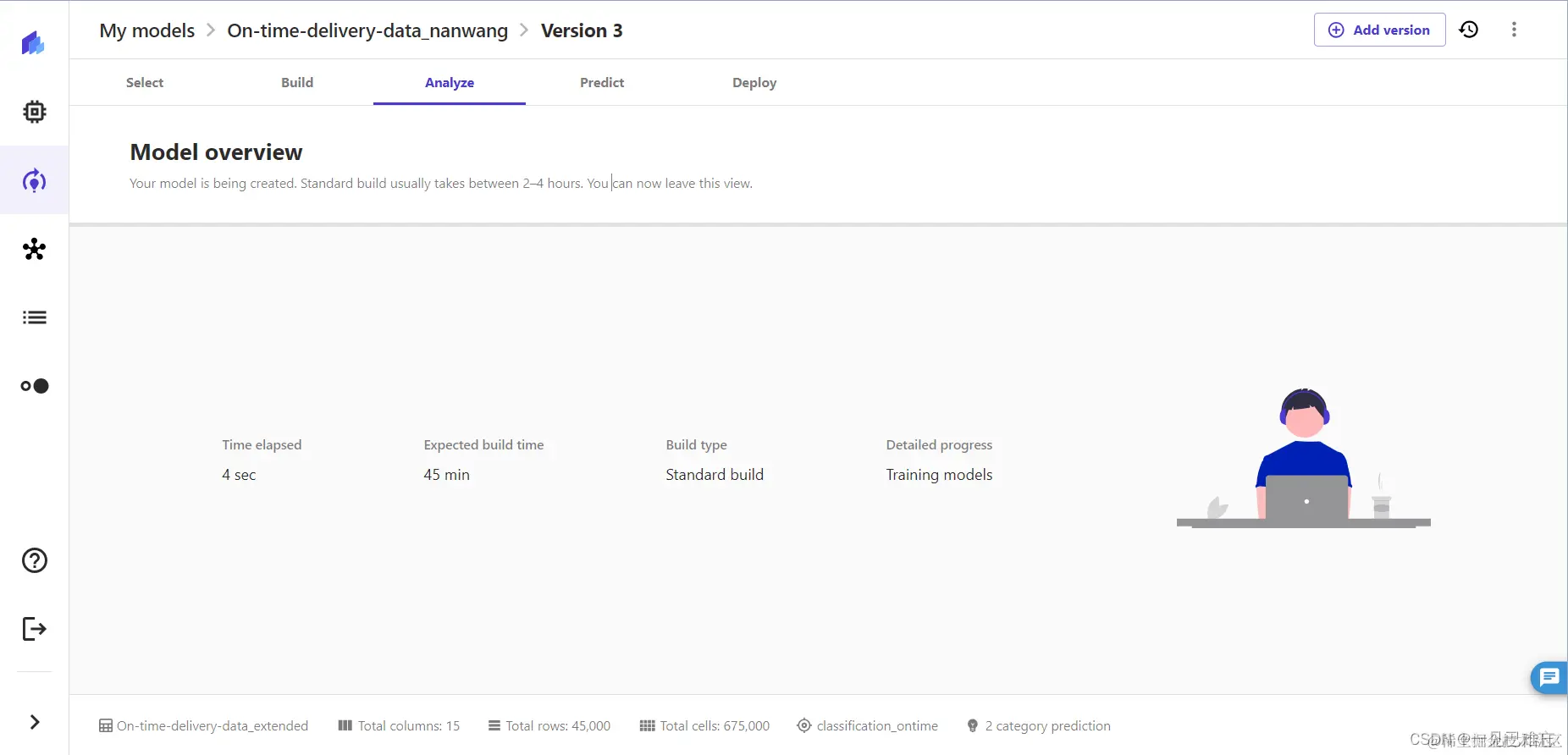The width and height of the screenshot is (1568, 755).
Task: Switch to the Predict tab
Action: point(602,82)
